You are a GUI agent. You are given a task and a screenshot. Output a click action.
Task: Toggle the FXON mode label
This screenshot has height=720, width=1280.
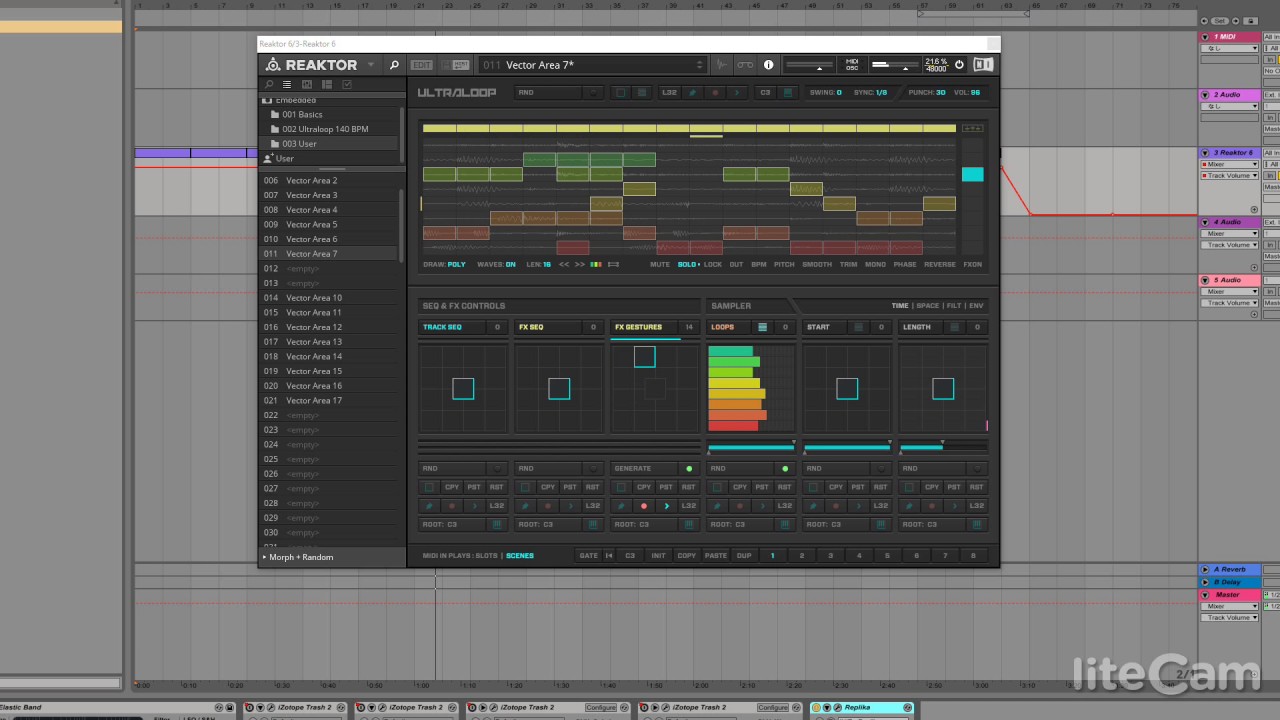click(972, 265)
